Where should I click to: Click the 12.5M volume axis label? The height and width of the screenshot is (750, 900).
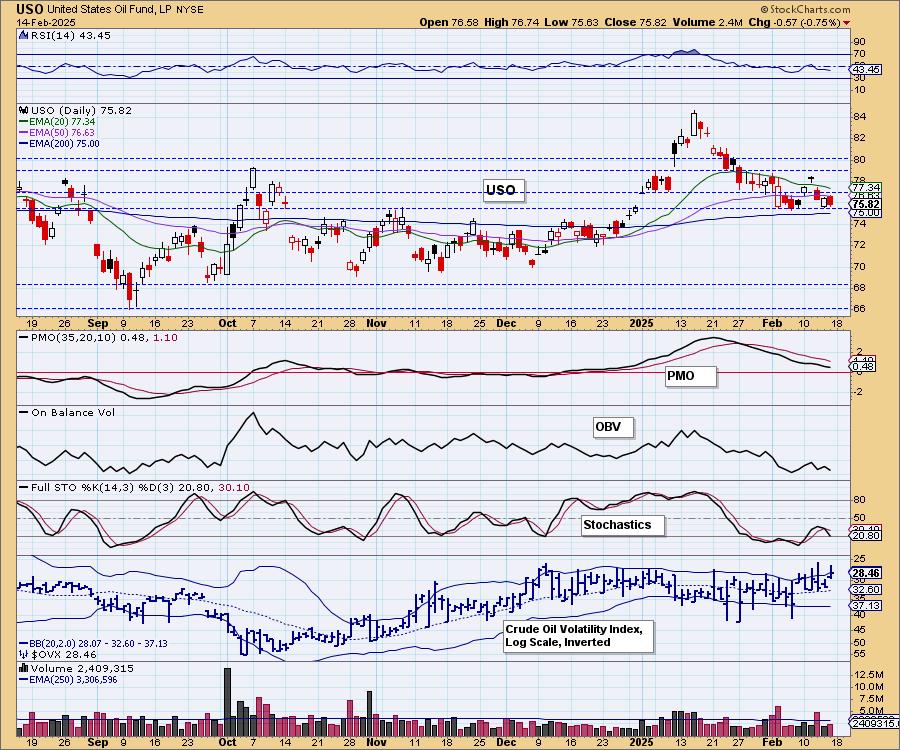pos(868,674)
